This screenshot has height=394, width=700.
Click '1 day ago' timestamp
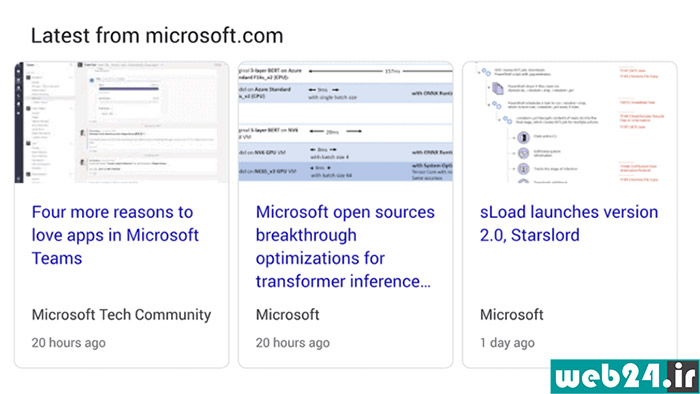pyautogui.click(x=507, y=343)
